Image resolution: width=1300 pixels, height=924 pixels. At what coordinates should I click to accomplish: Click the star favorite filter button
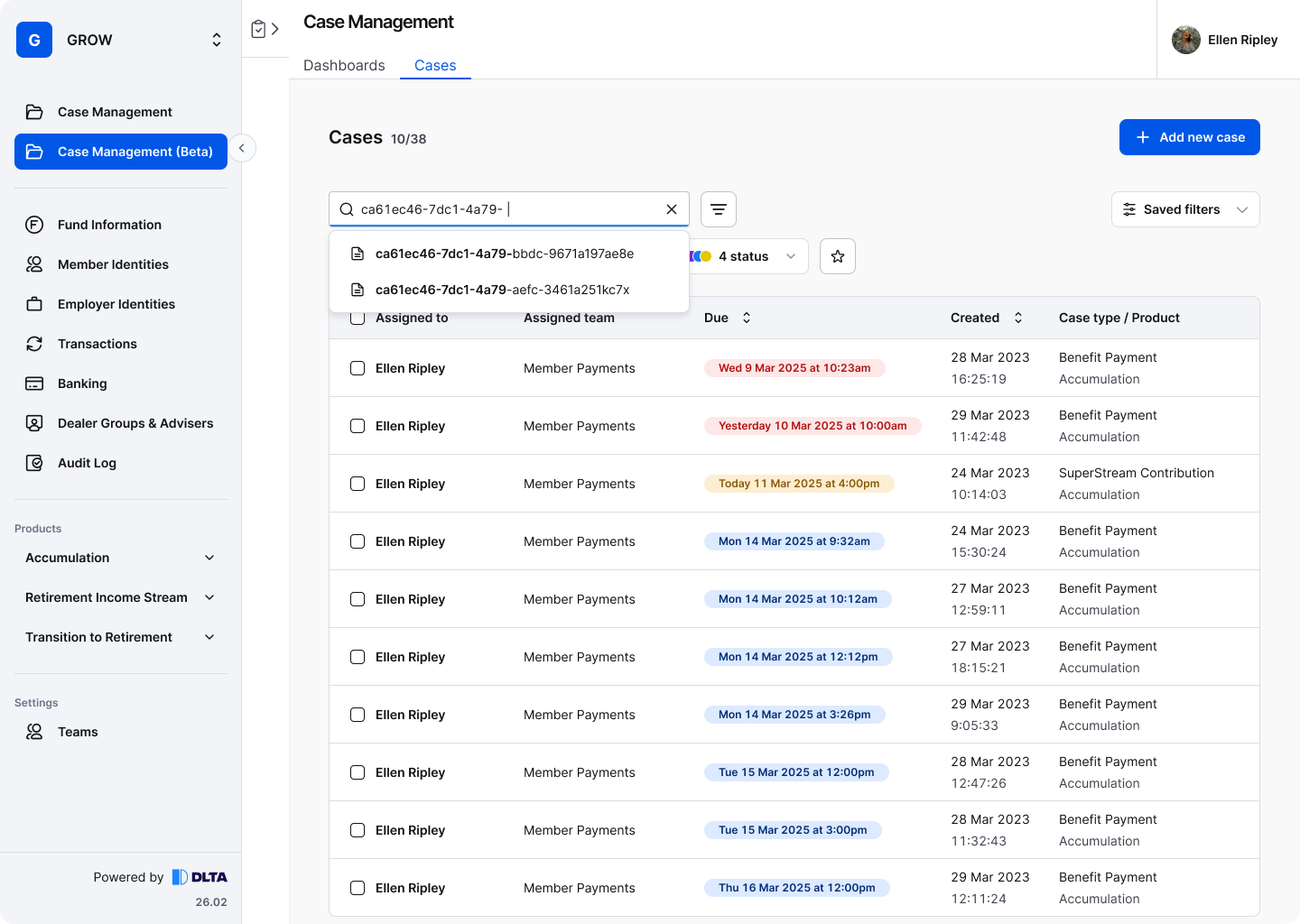[x=837, y=256]
